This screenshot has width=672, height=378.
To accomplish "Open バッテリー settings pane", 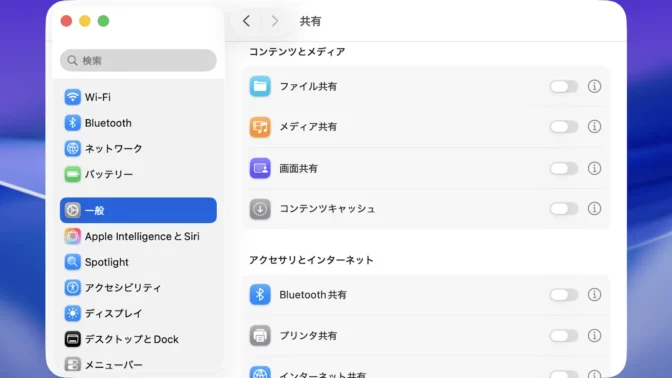I will [x=138, y=174].
